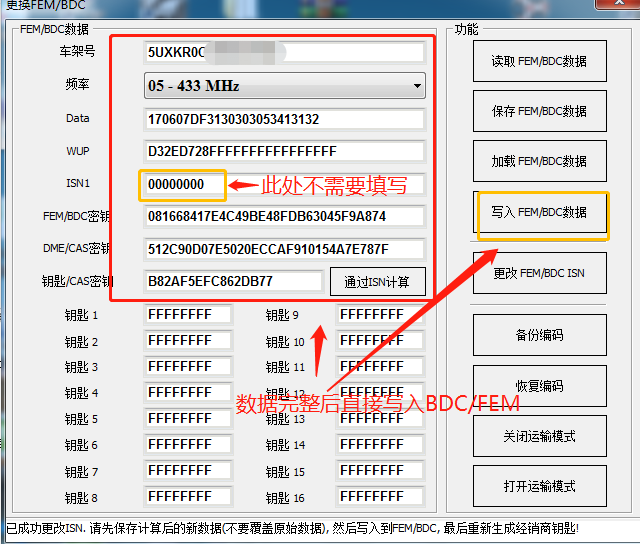Click the 钥匙 5 value field
This screenshot has height=544, width=640.
pos(188,418)
